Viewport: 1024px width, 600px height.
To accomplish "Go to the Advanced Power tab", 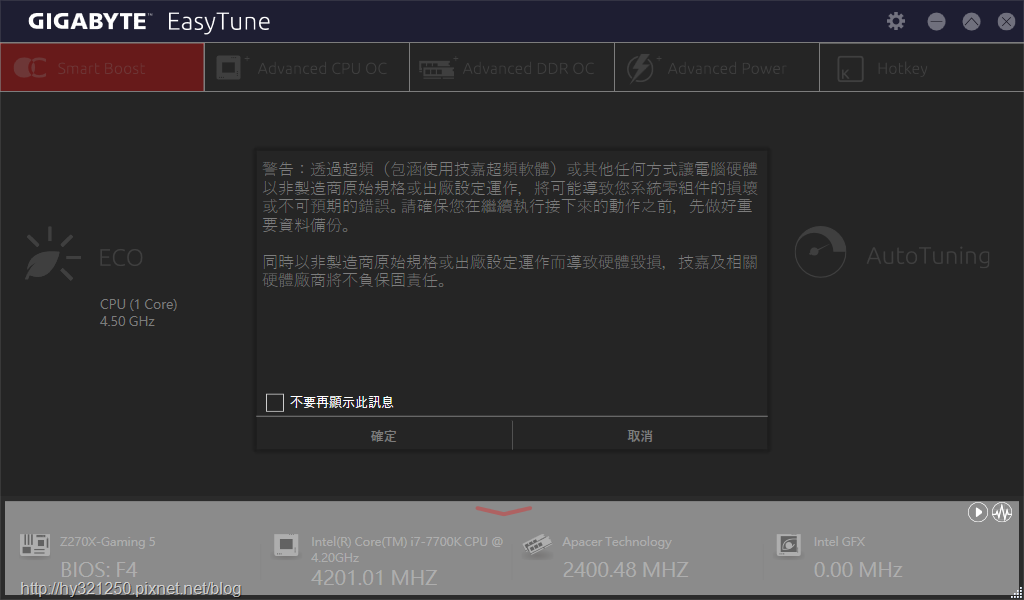I will pyautogui.click(x=717, y=67).
